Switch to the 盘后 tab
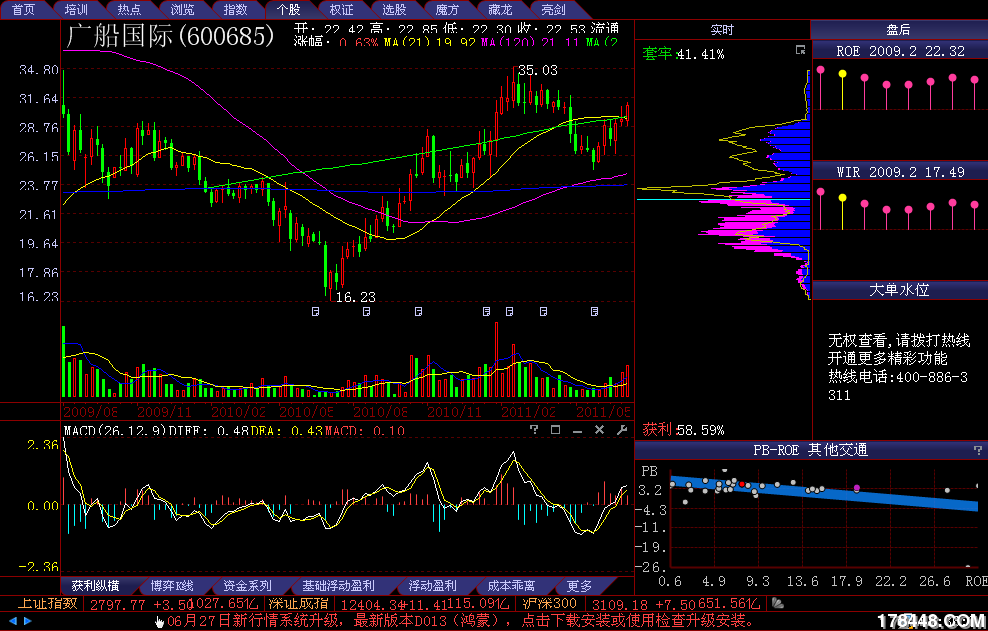988x631 pixels. (898, 30)
